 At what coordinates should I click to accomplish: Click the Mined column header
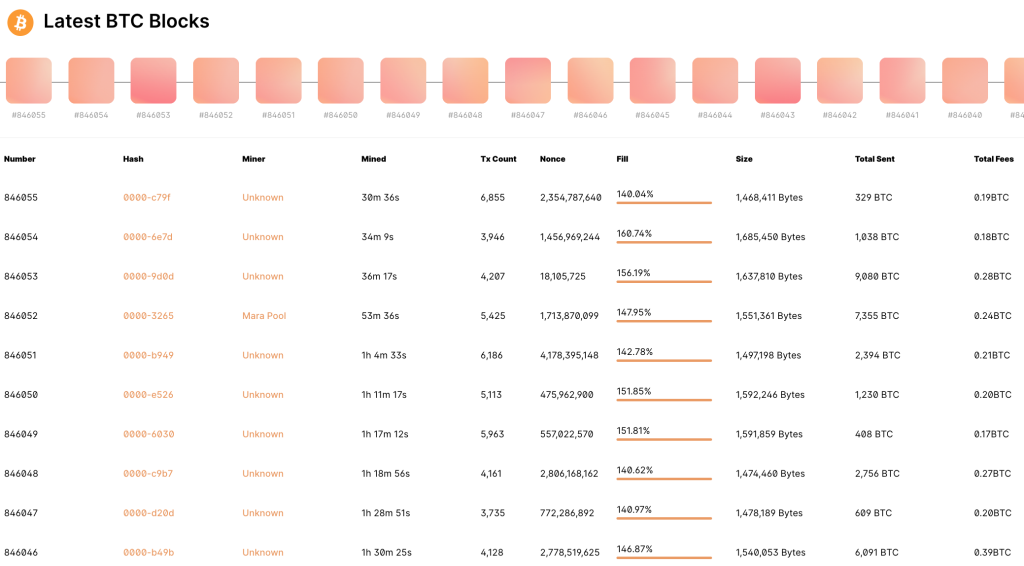pos(373,159)
